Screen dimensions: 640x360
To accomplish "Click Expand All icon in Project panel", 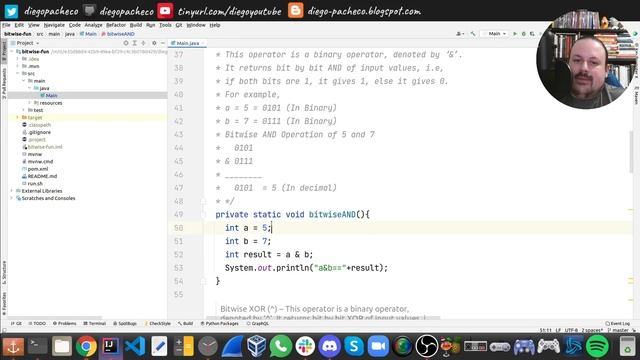I will pyautogui.click(x=135, y=43).
